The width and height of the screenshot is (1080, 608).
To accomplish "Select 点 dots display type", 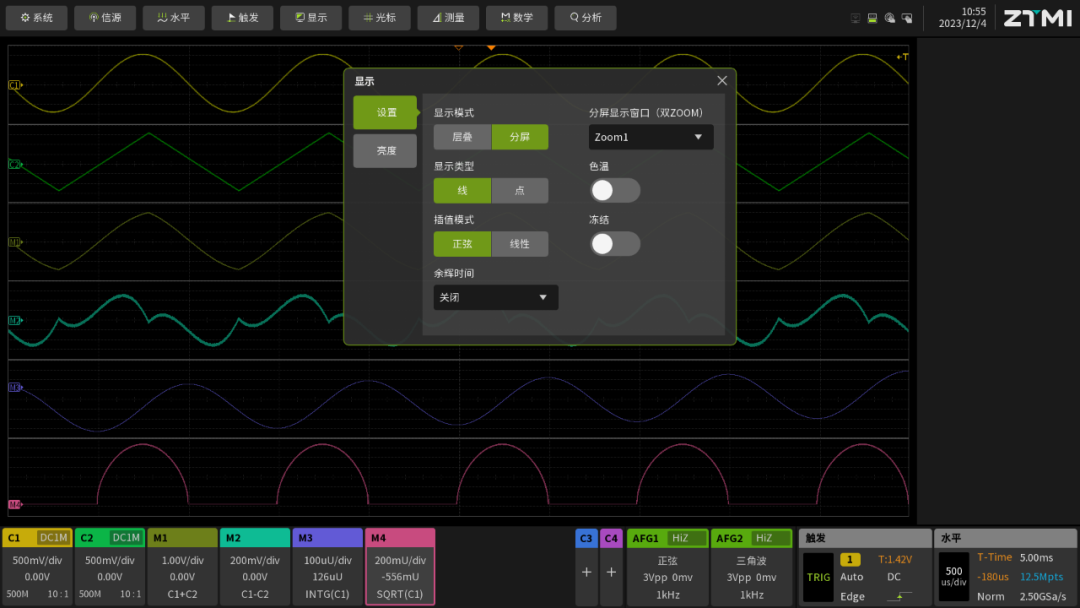I will pyautogui.click(x=519, y=191).
